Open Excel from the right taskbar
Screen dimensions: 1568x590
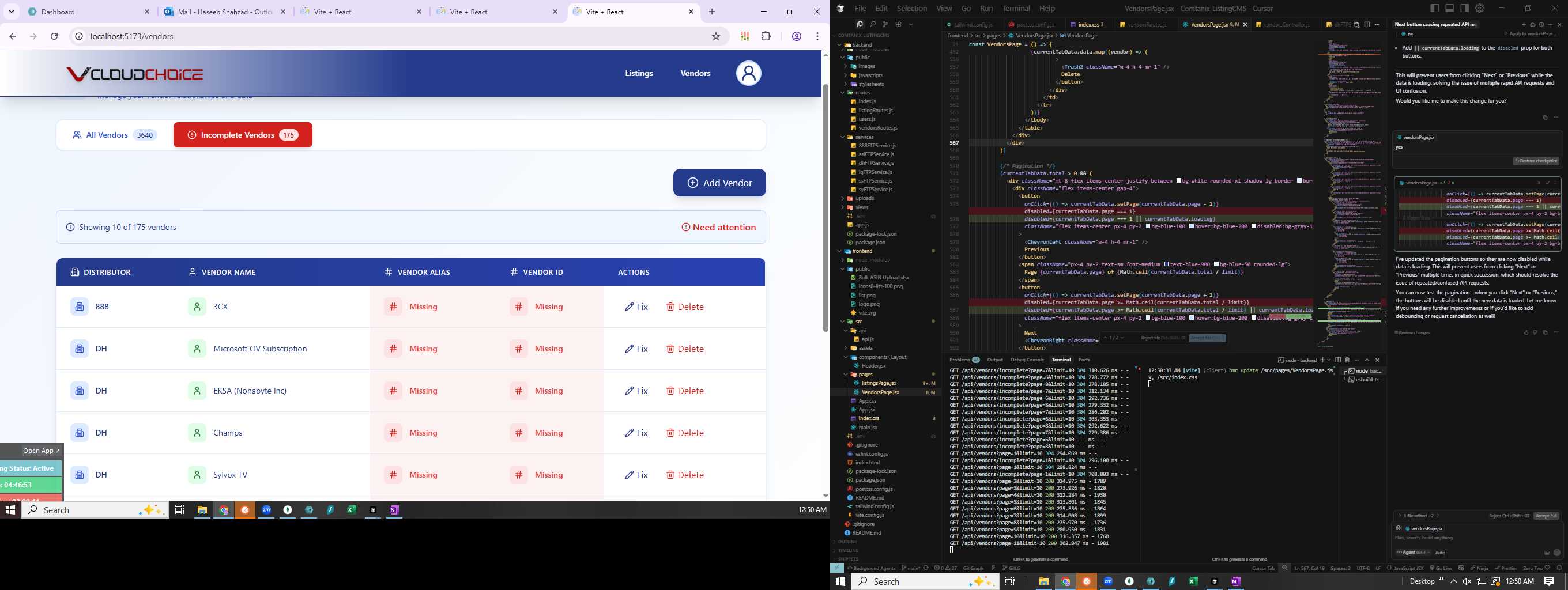pyautogui.click(x=1193, y=581)
